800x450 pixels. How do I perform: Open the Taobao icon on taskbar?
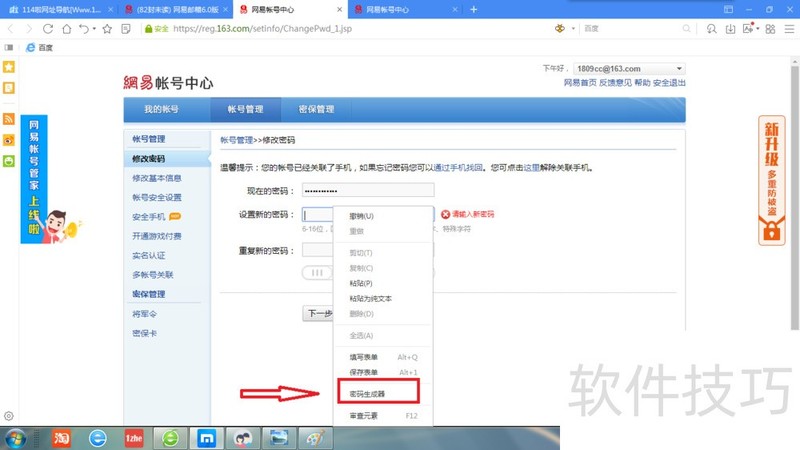click(x=61, y=438)
